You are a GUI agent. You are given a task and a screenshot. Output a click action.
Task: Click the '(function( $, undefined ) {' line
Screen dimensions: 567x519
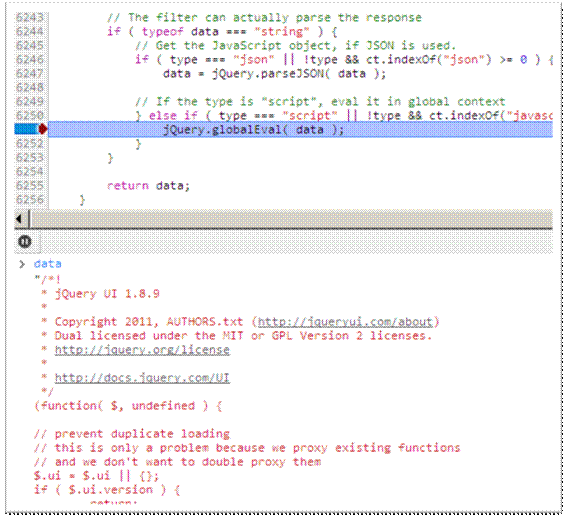[x=128, y=406]
